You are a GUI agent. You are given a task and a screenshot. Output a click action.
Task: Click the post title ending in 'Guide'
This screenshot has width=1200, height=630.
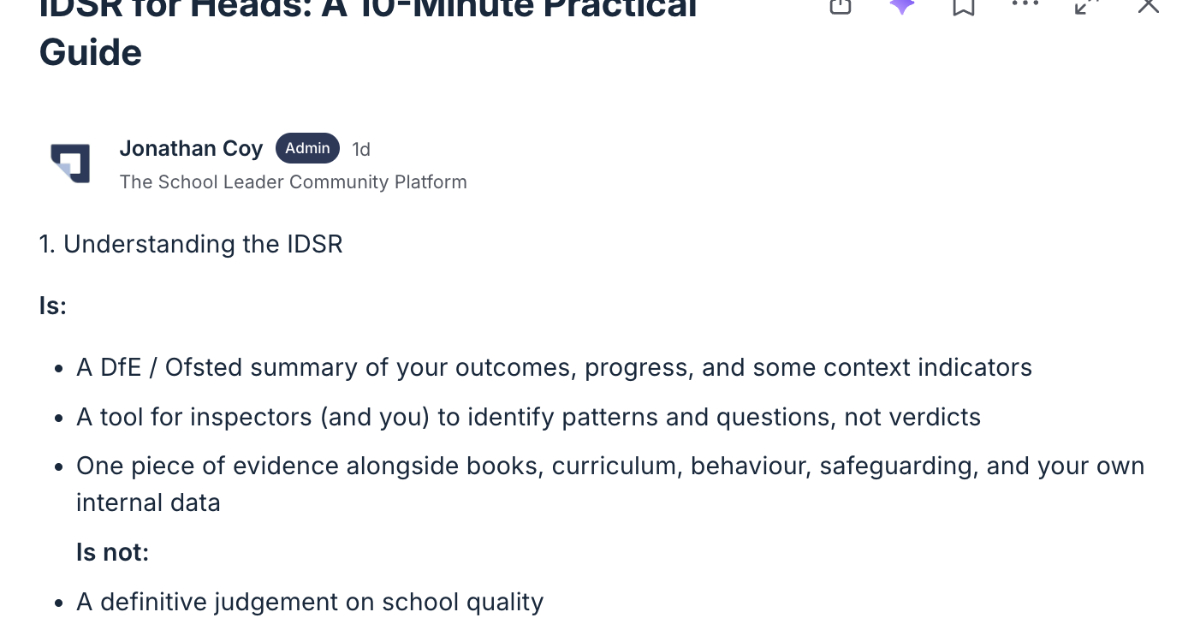click(90, 52)
